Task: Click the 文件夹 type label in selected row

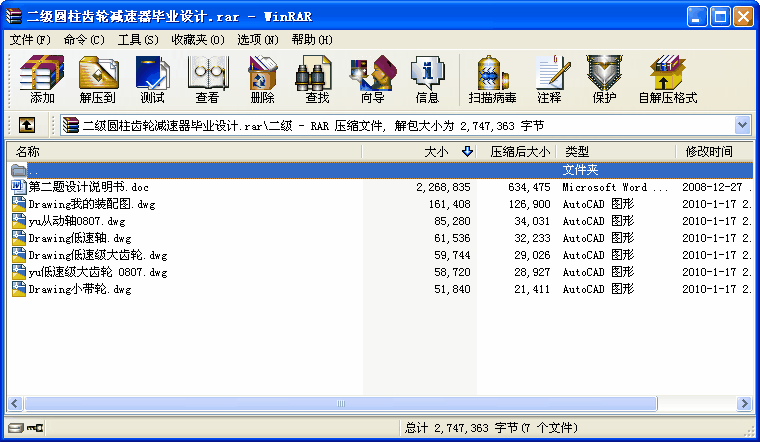Action: 580,170
